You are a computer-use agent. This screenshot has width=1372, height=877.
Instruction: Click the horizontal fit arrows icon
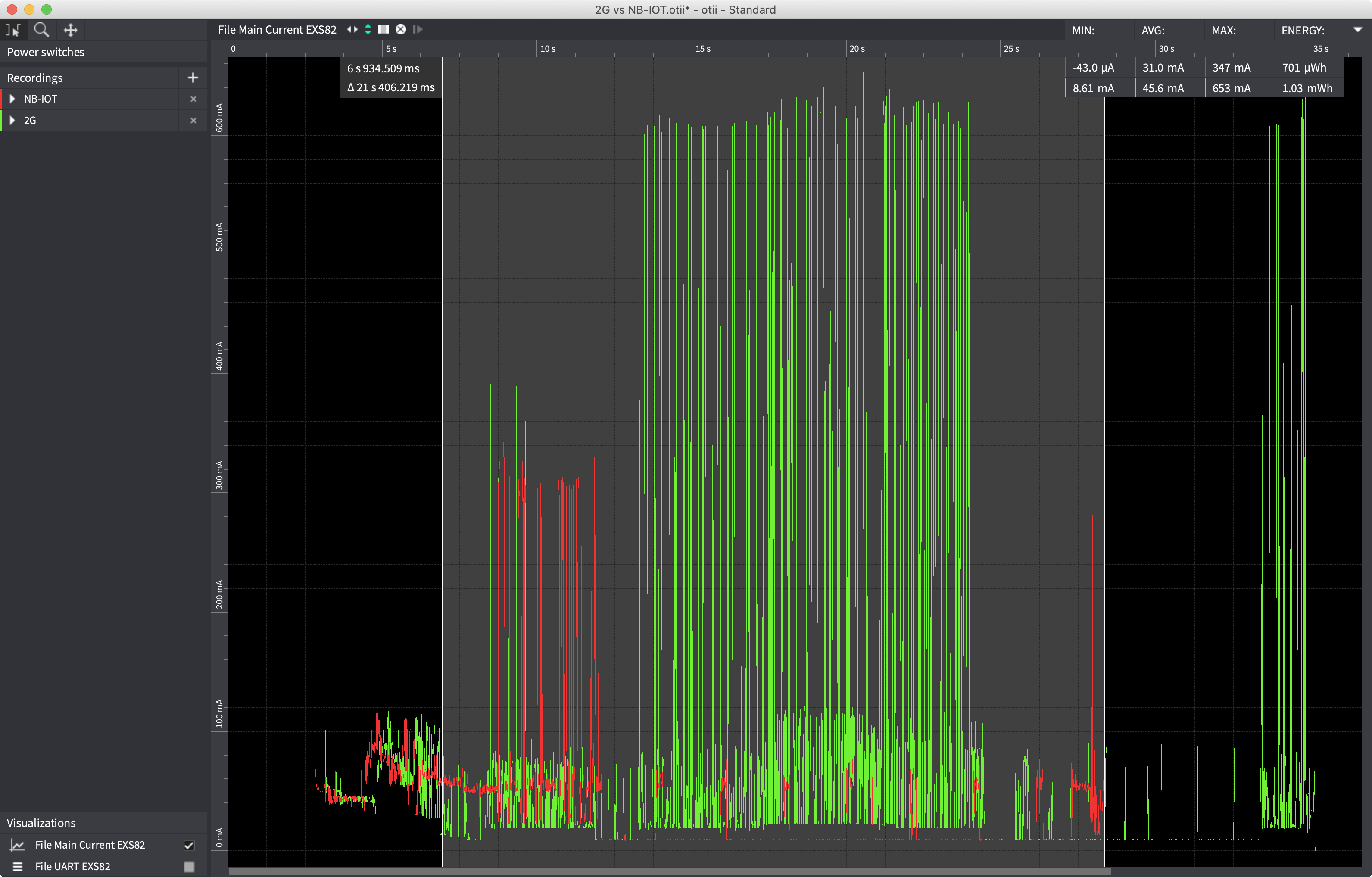pos(352,30)
